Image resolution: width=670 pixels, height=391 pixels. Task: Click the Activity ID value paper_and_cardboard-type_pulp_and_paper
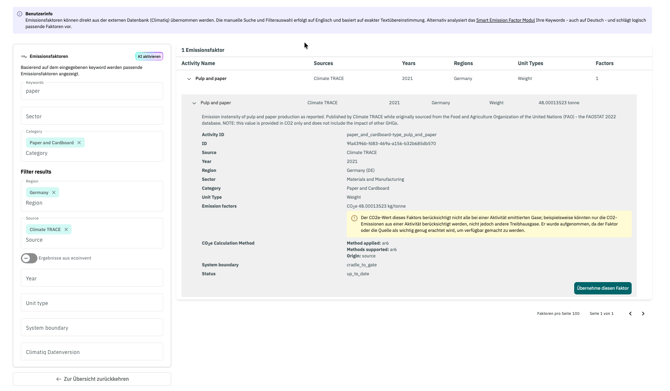(x=391, y=135)
